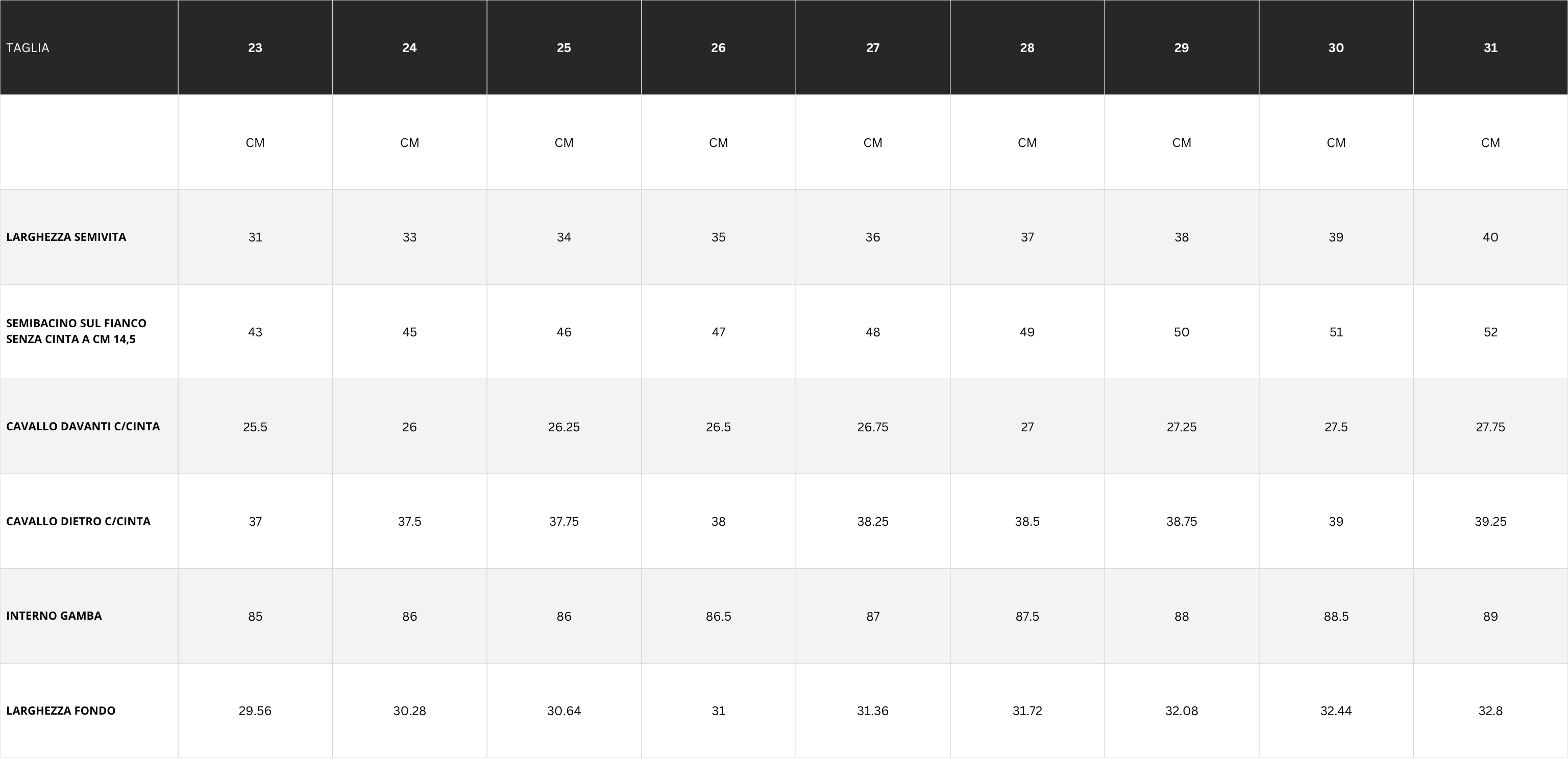This screenshot has height=758, width=1568.
Task: Select size 26 column header
Action: pos(718,47)
